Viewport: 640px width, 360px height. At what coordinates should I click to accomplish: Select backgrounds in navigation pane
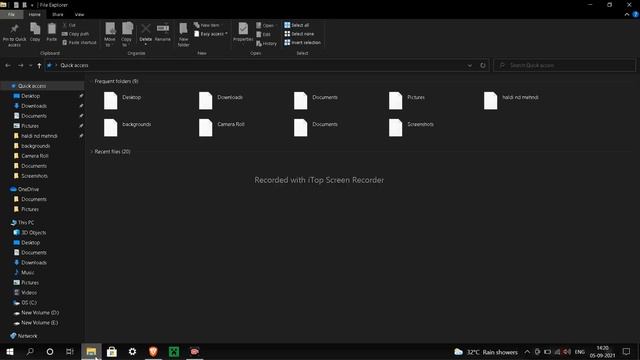[36, 146]
